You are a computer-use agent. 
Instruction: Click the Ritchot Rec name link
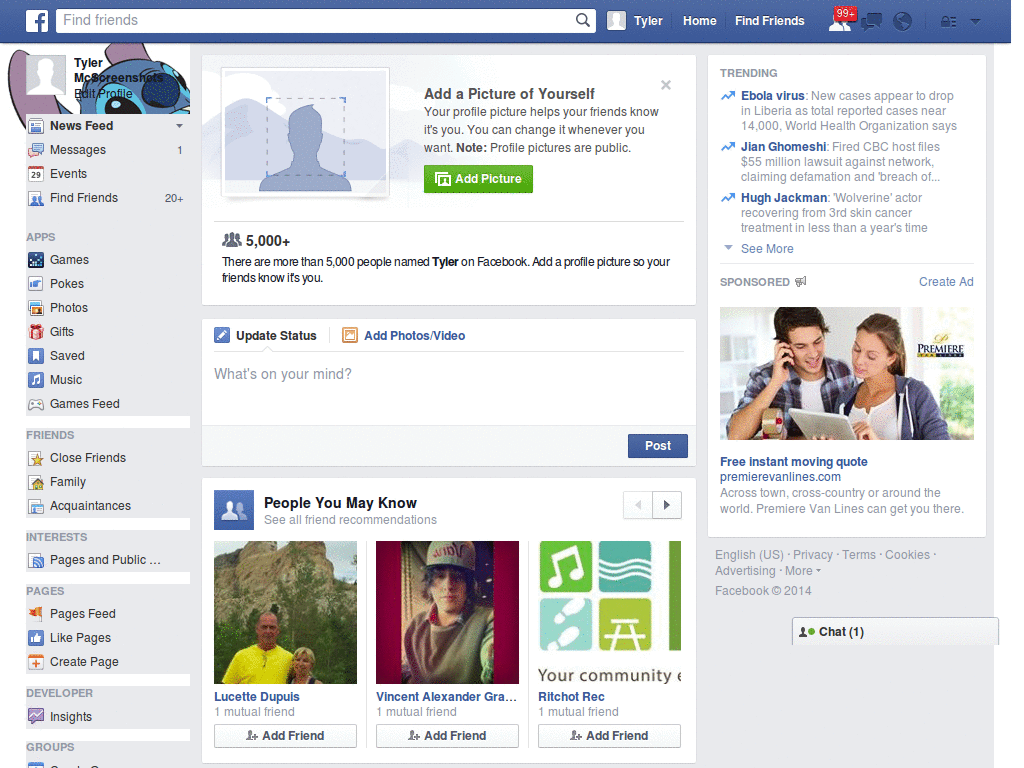[x=571, y=697]
